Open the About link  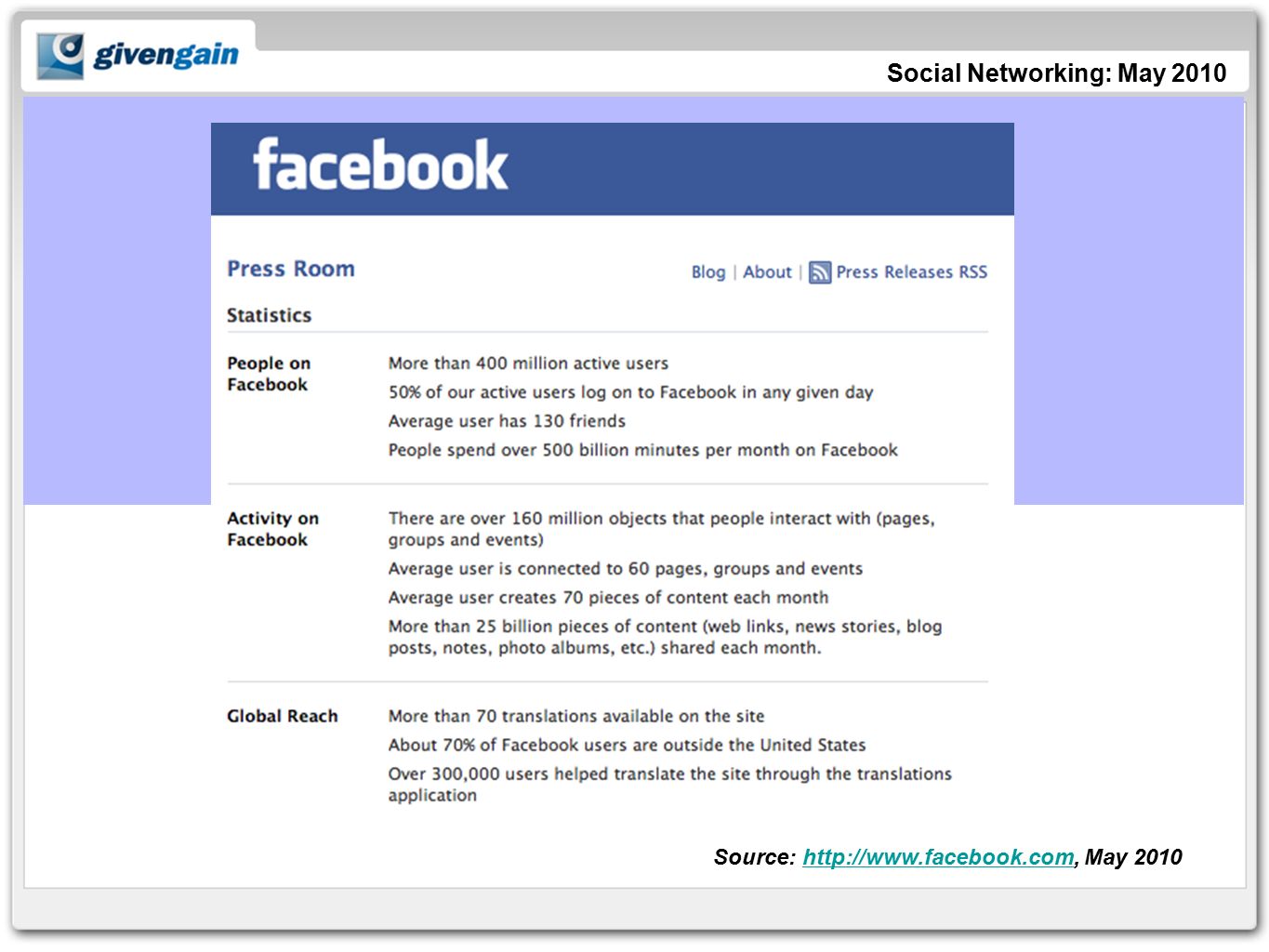(767, 272)
